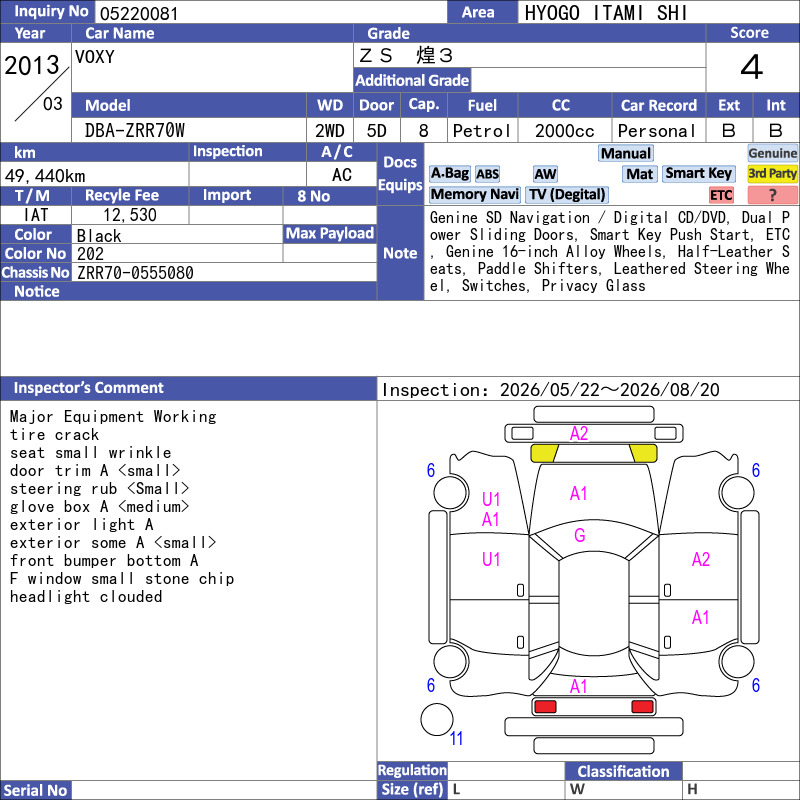Click the Manual docs badge
This screenshot has height=800, width=800.
click(x=626, y=154)
